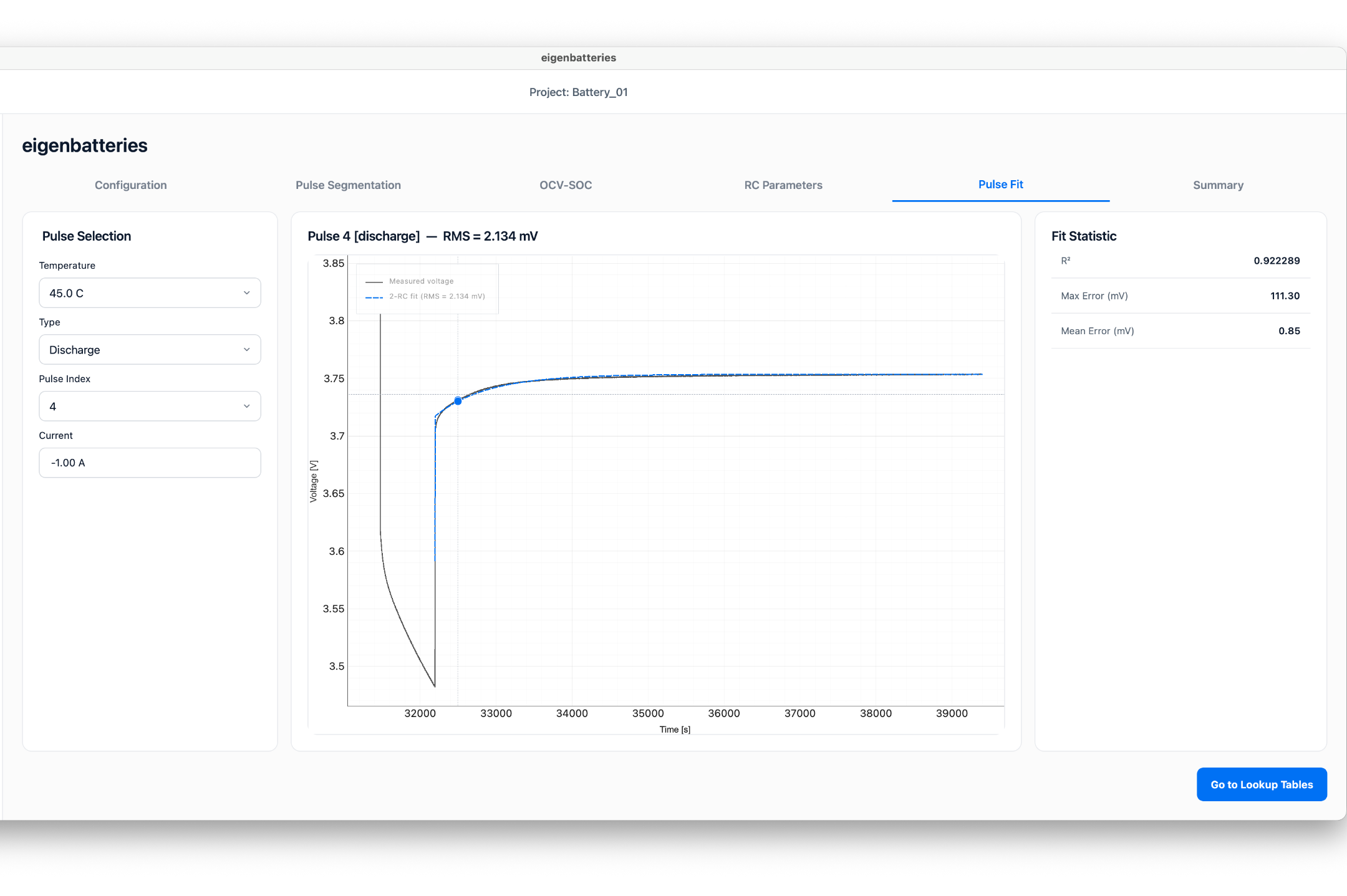Click the Max Error (mV) label

tap(1094, 296)
